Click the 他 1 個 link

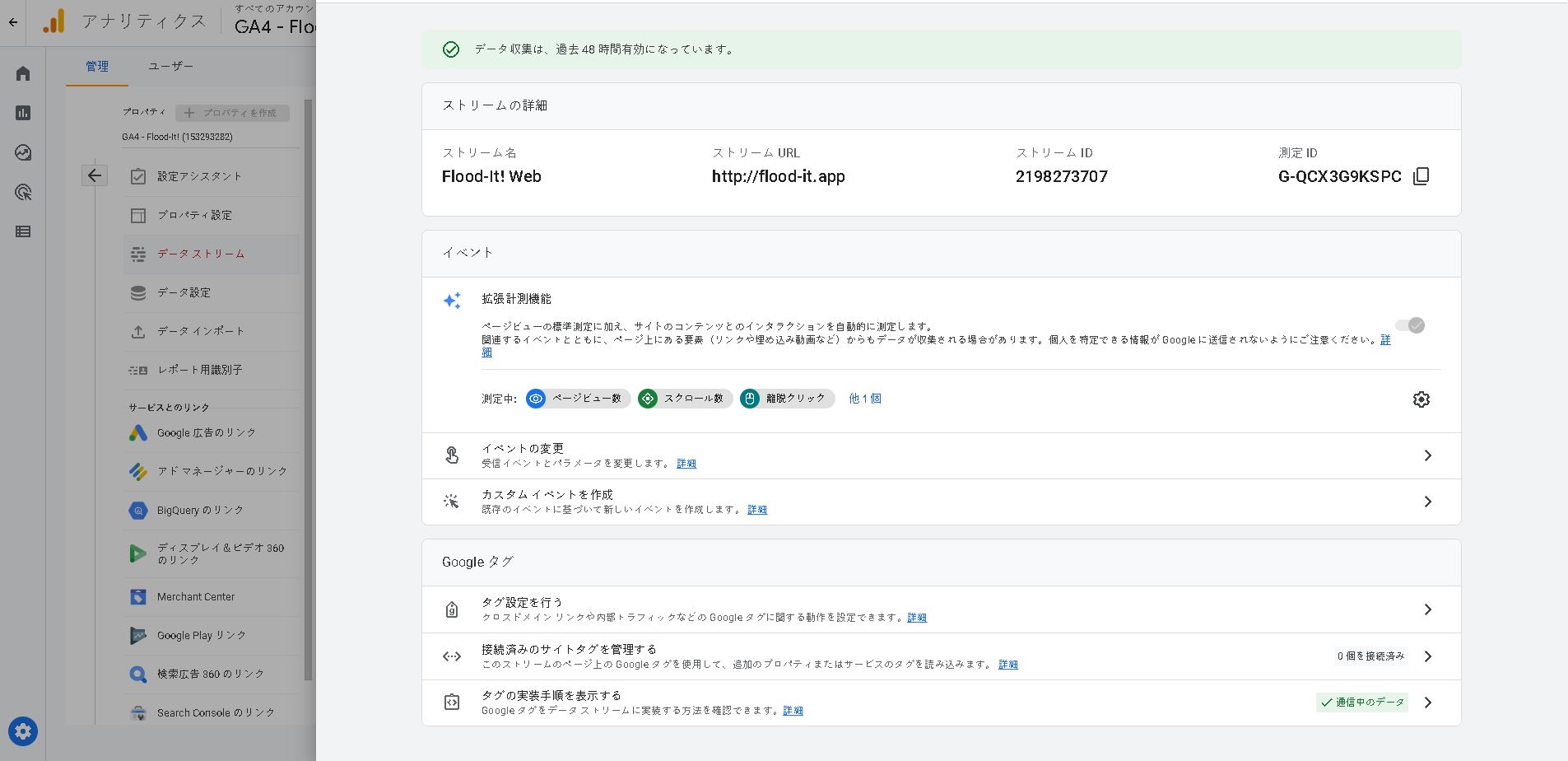tap(865, 399)
